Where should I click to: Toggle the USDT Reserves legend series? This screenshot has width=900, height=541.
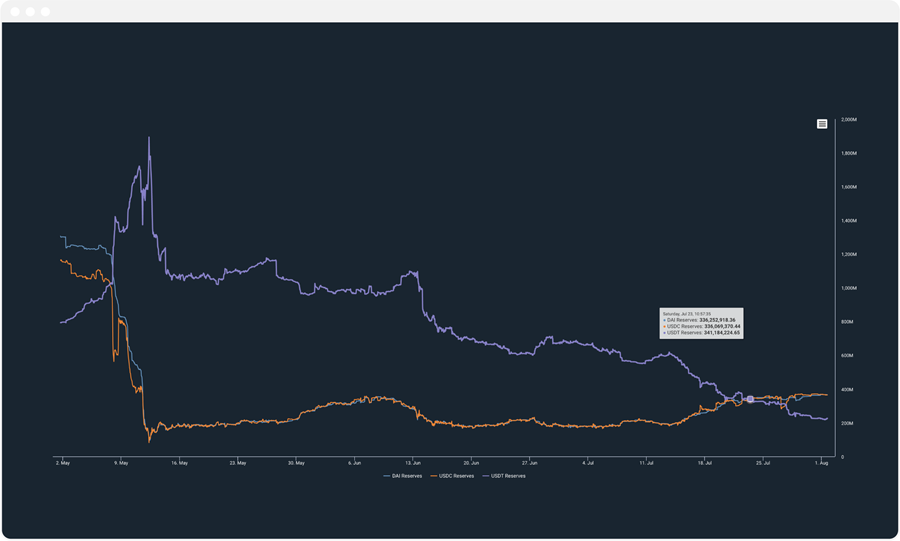[x=504, y=476]
